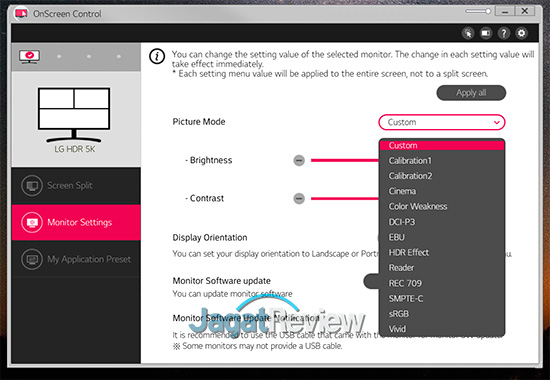Open the settings gear icon
Viewport: 550px width, 380px height.
tap(522, 33)
